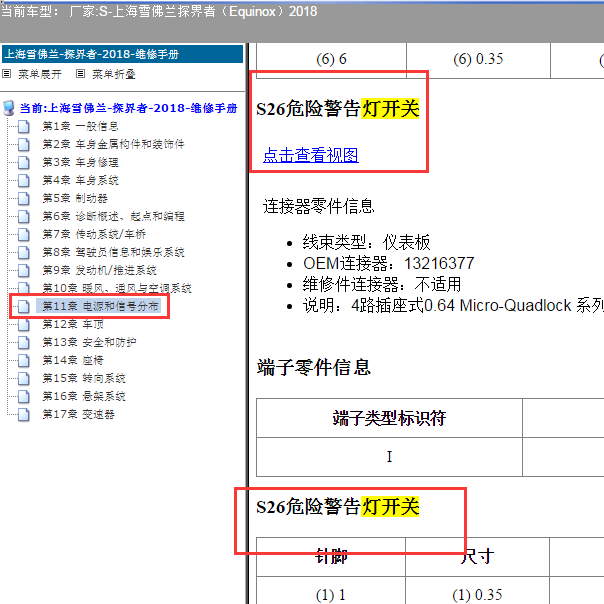Click page icon of 第12章 车顶
The width and height of the screenshot is (604, 604).
24,324
